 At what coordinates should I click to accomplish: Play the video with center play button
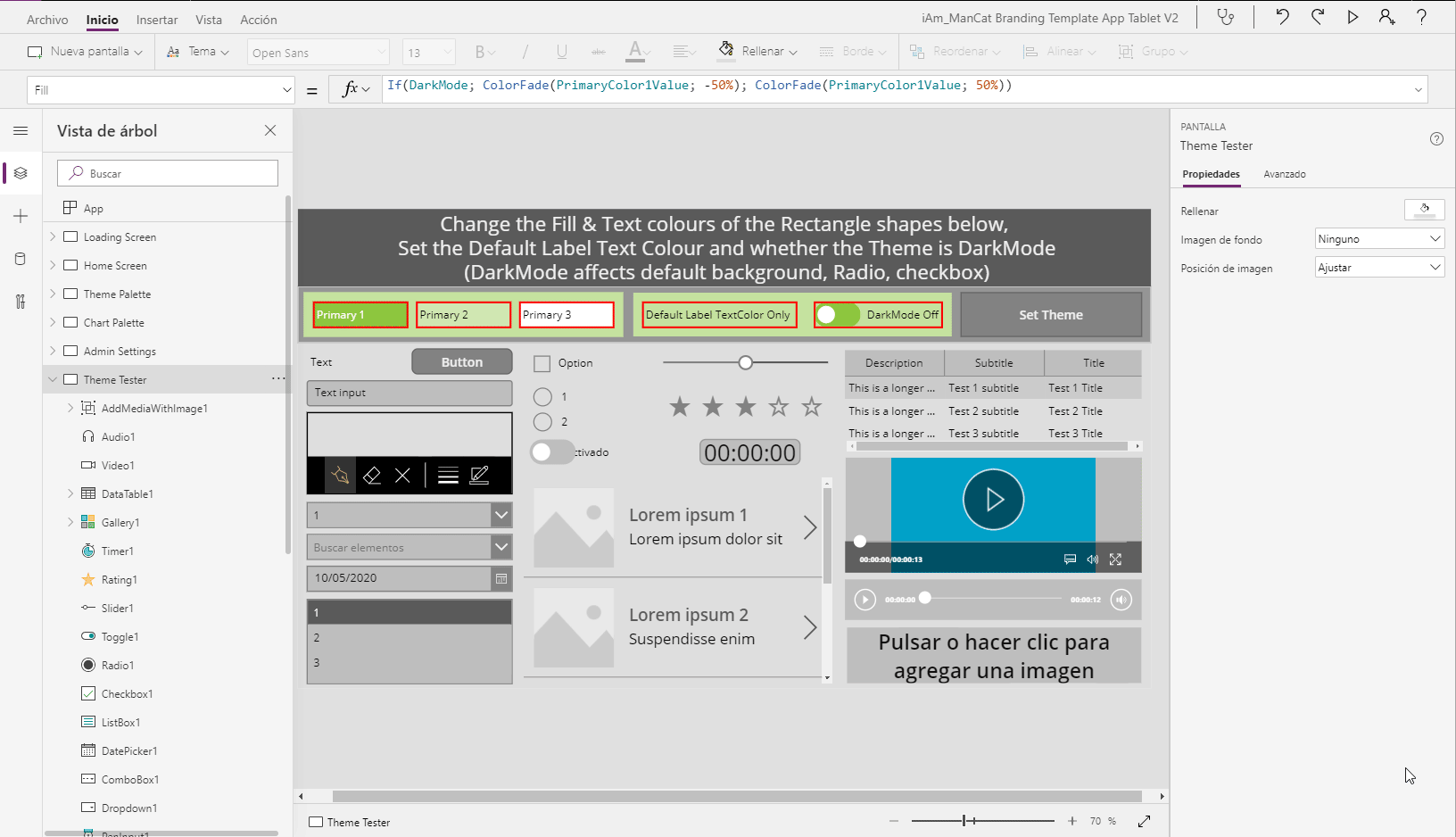tap(994, 500)
